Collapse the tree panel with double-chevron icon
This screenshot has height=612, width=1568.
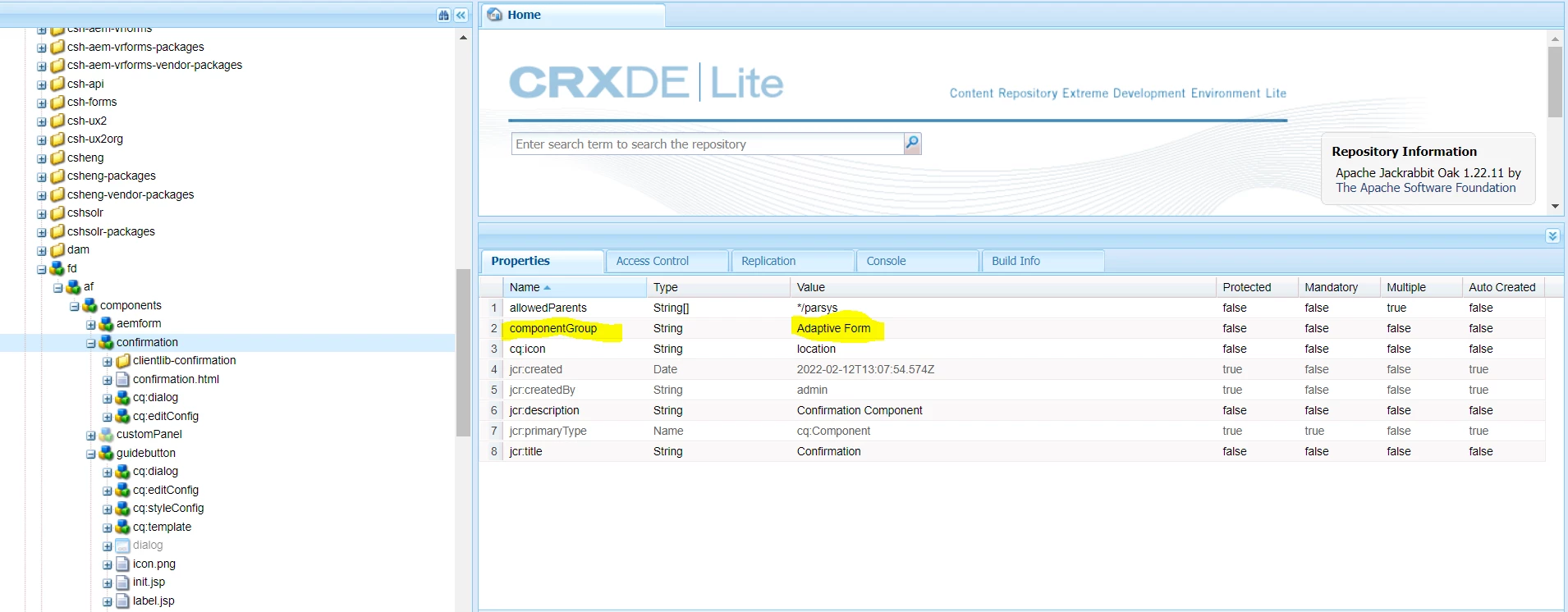461,15
